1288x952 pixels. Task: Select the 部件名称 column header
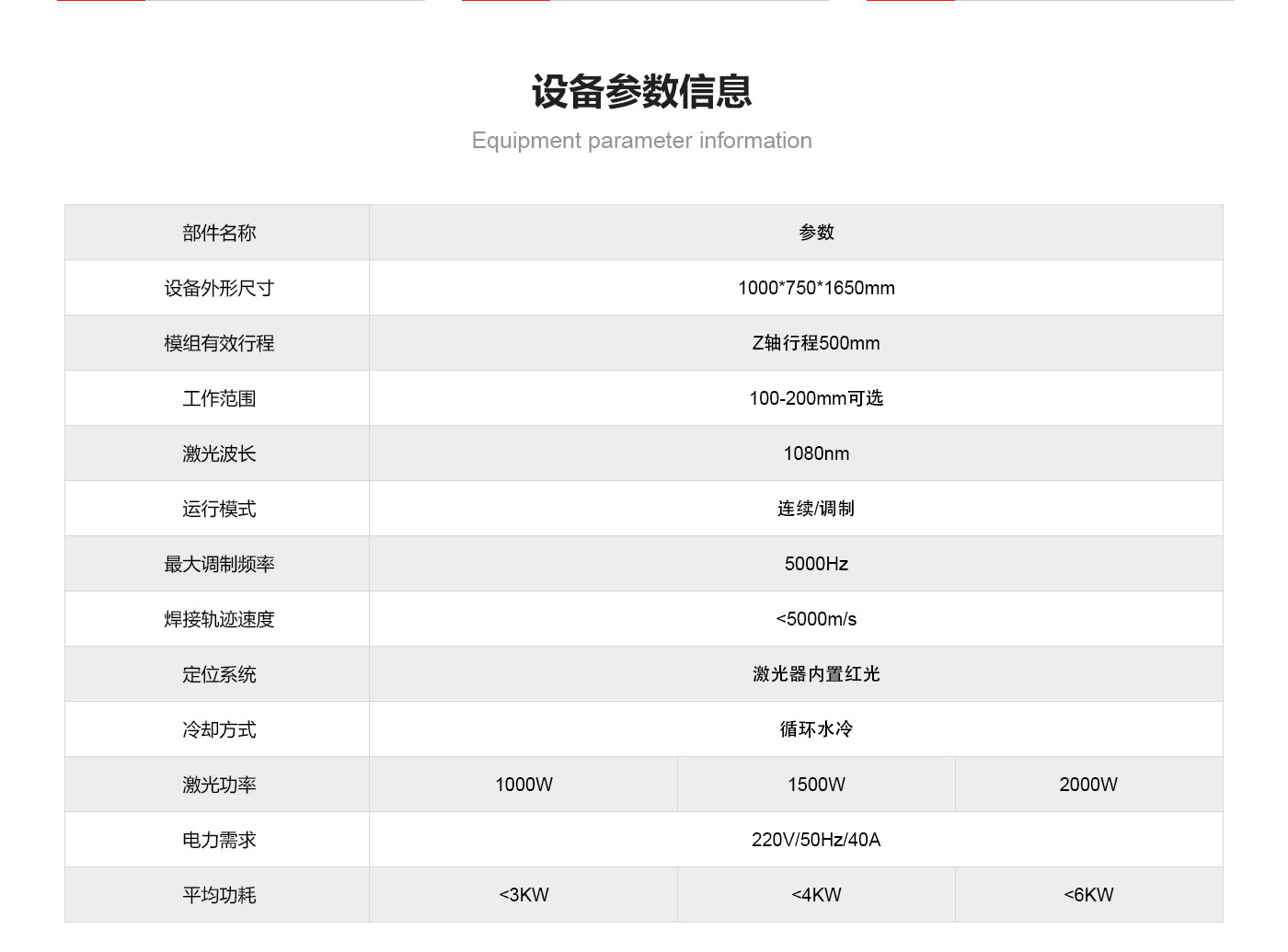(x=218, y=233)
